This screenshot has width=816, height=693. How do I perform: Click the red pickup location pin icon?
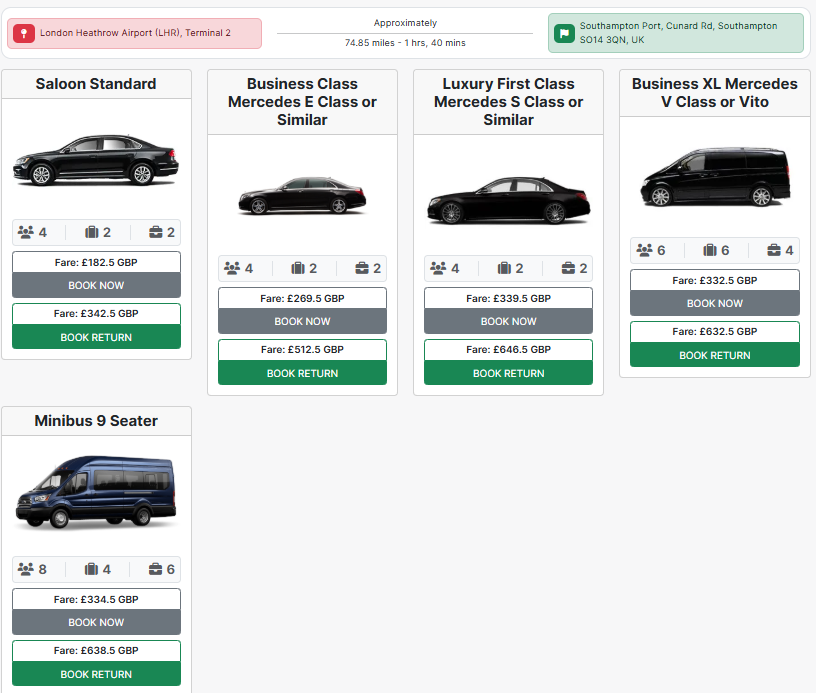pyautogui.click(x=23, y=33)
